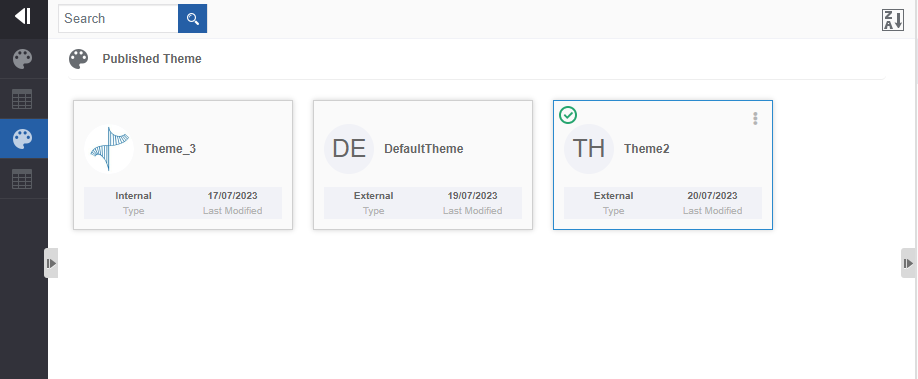The width and height of the screenshot is (918, 379).
Task: Click Internal type value on Theme_3
Action: coord(133,196)
